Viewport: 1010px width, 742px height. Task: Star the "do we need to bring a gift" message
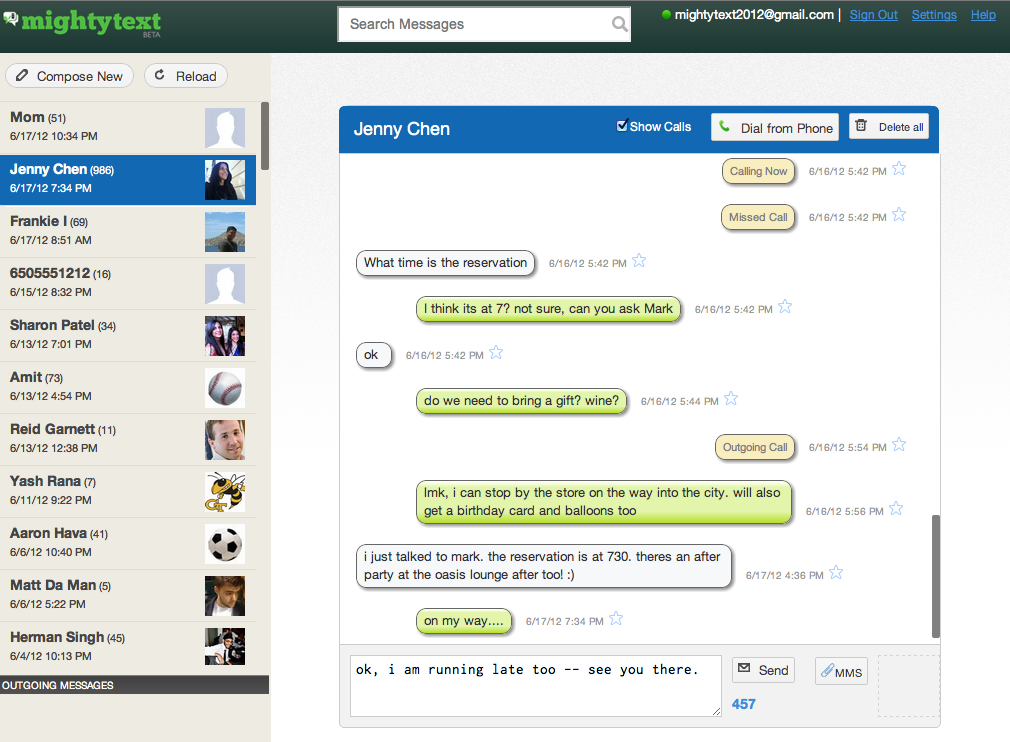pyautogui.click(x=731, y=399)
